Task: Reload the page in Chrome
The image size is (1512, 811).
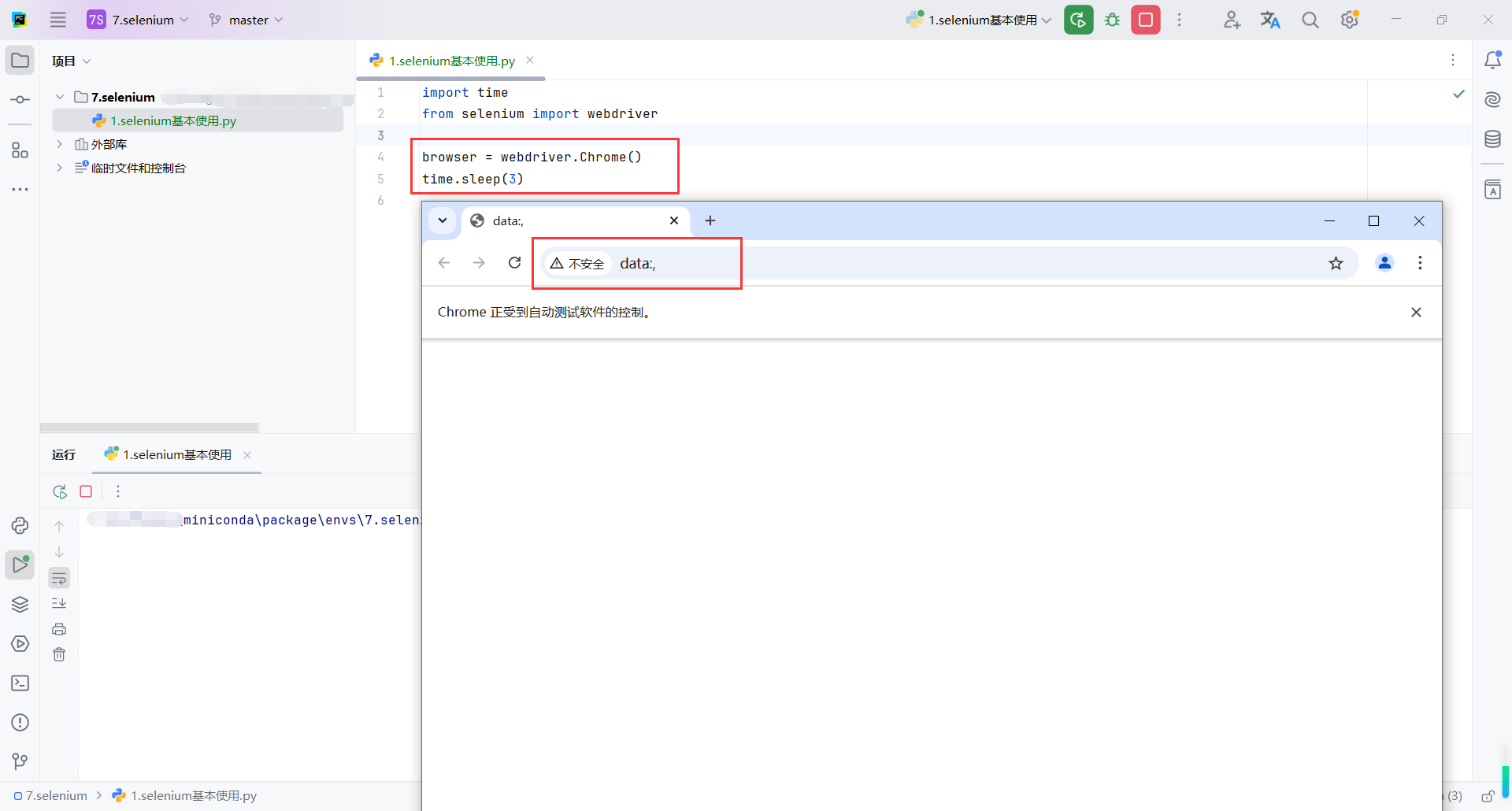Action: click(x=515, y=263)
